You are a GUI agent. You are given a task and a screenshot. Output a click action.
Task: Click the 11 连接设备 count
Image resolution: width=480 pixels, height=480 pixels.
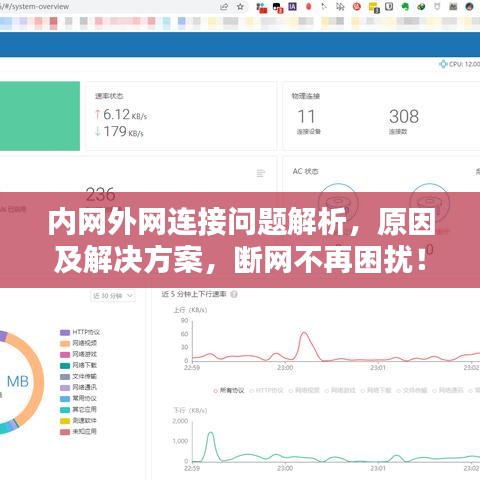306,117
